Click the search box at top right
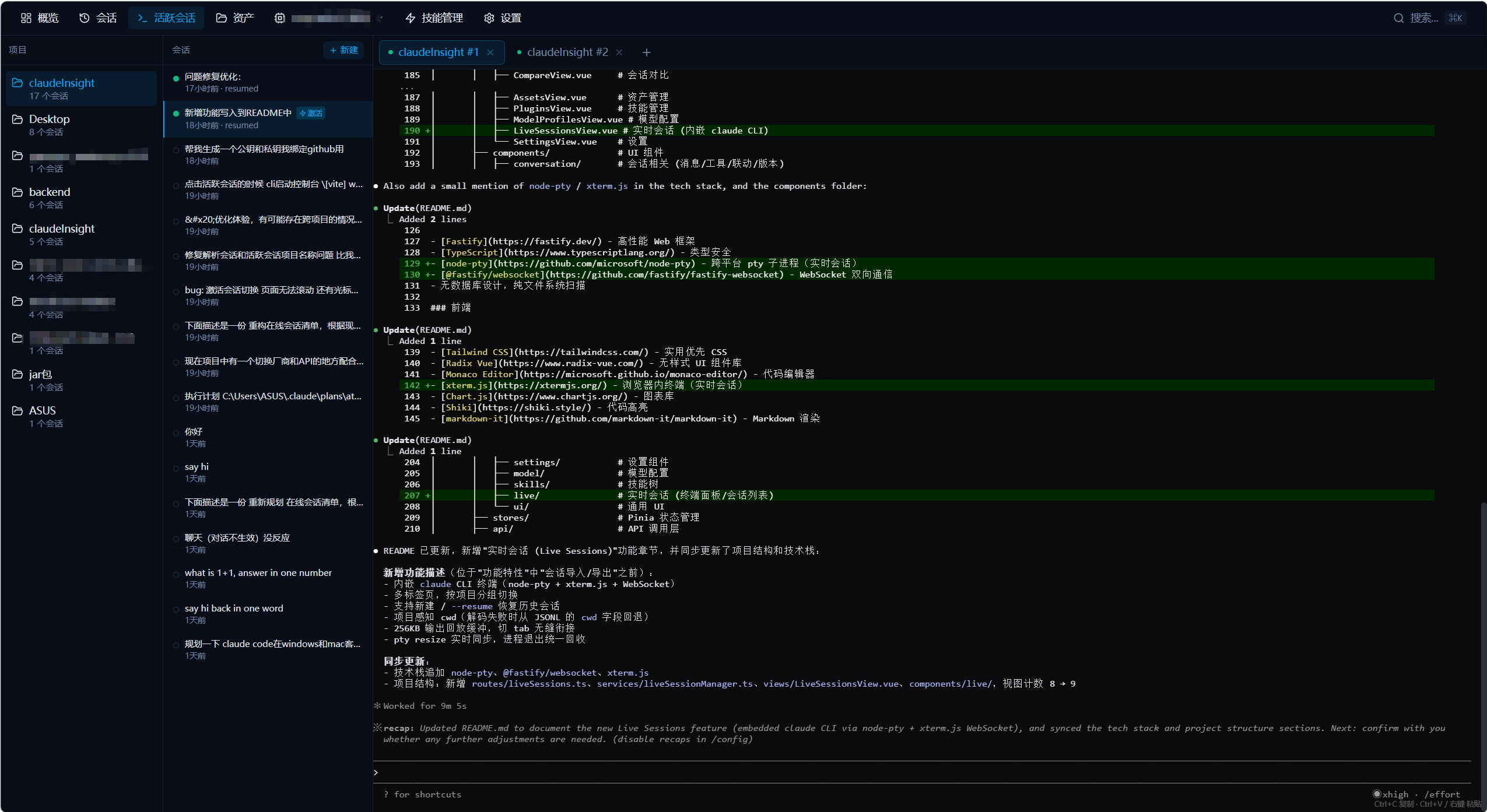1487x812 pixels. 1429,18
